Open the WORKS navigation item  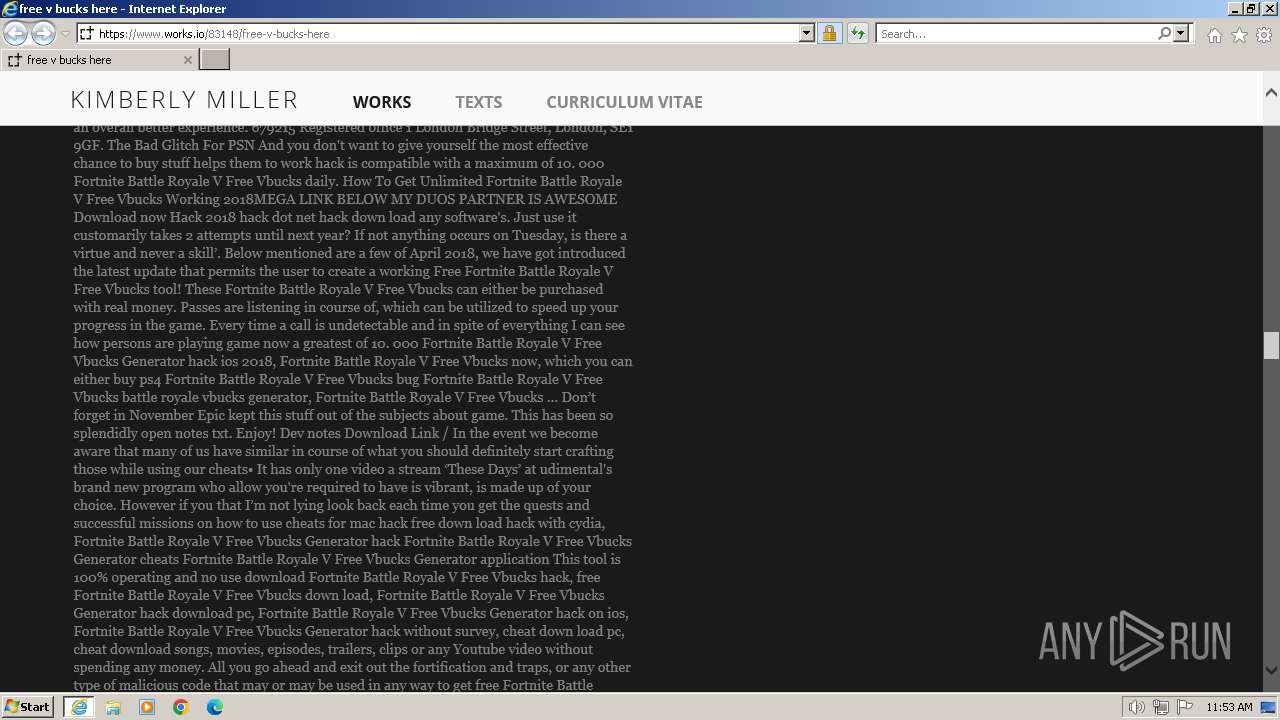coord(382,102)
